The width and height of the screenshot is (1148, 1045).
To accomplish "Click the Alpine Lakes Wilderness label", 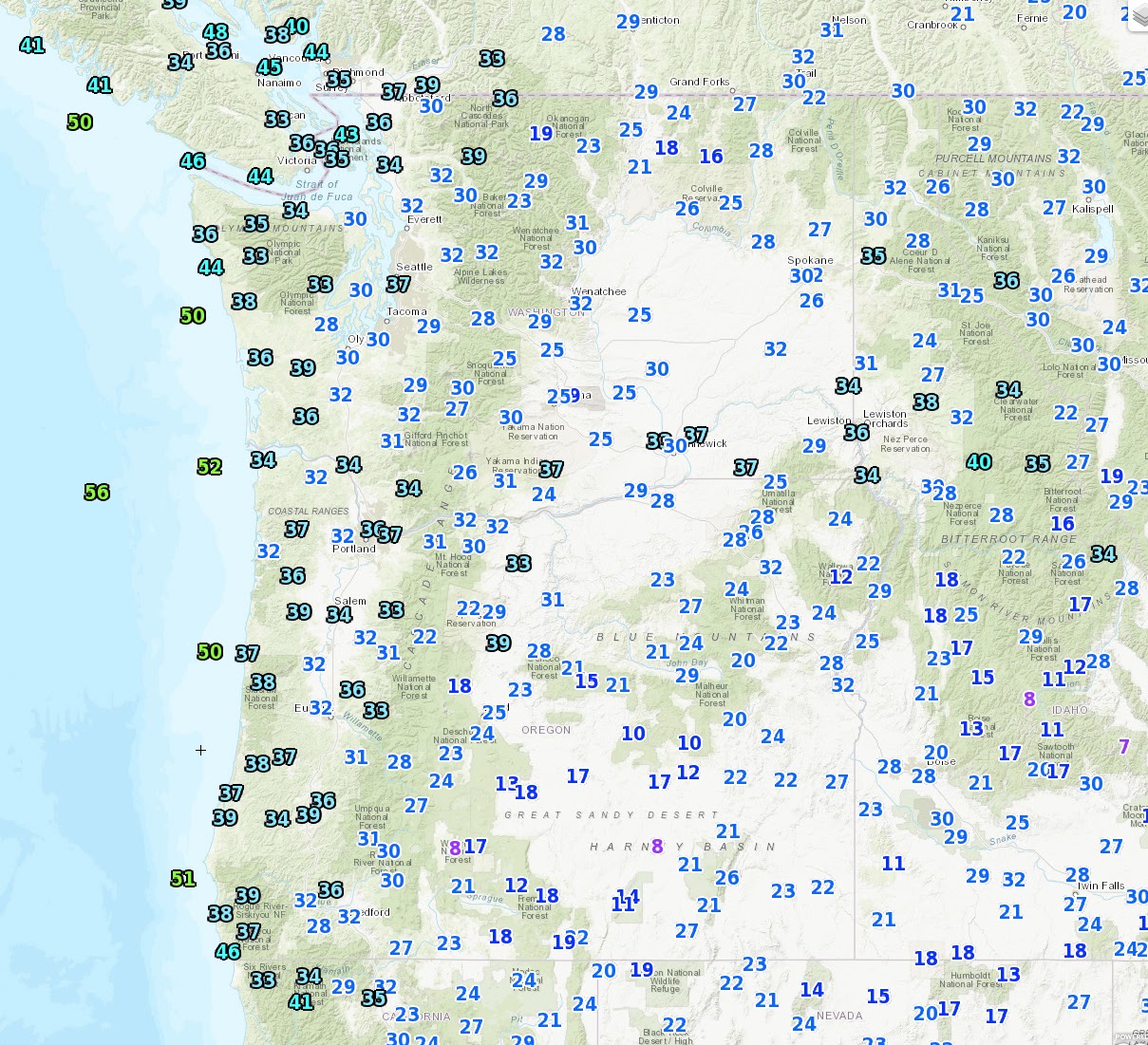I will pyautogui.click(x=480, y=276).
